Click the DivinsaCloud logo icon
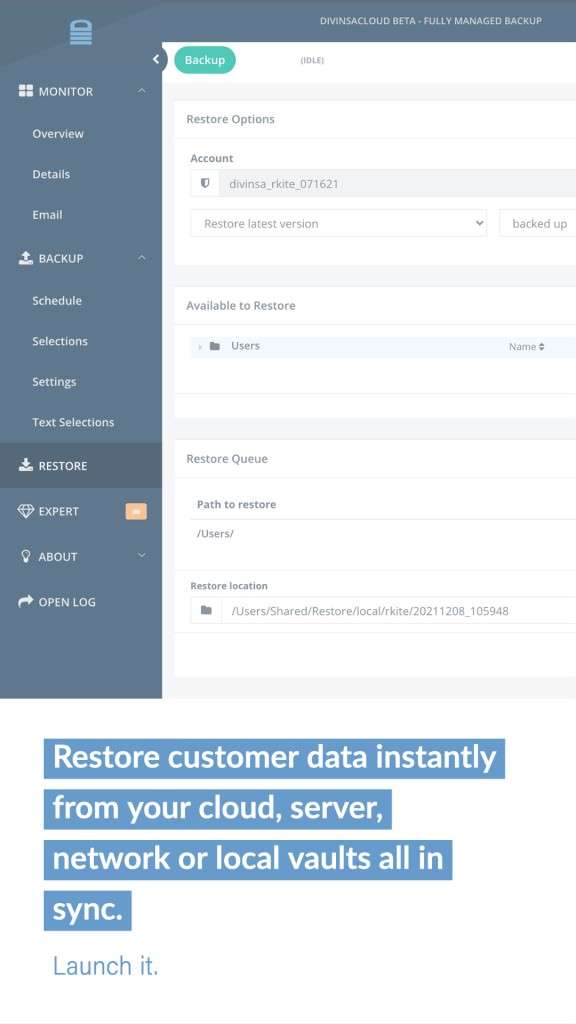Viewport: 576px width, 1024px height. click(81, 33)
